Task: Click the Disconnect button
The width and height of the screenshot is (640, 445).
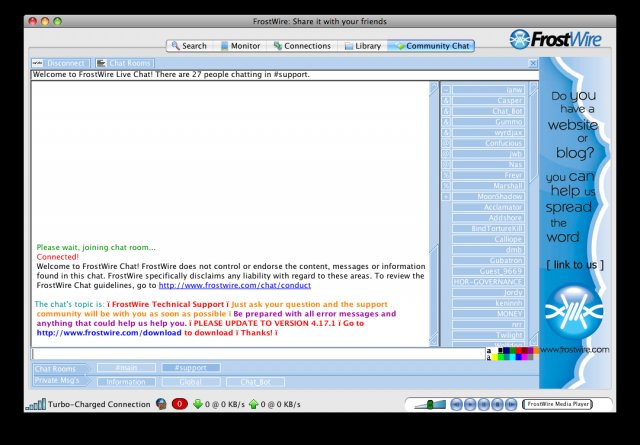Action: tap(60, 63)
